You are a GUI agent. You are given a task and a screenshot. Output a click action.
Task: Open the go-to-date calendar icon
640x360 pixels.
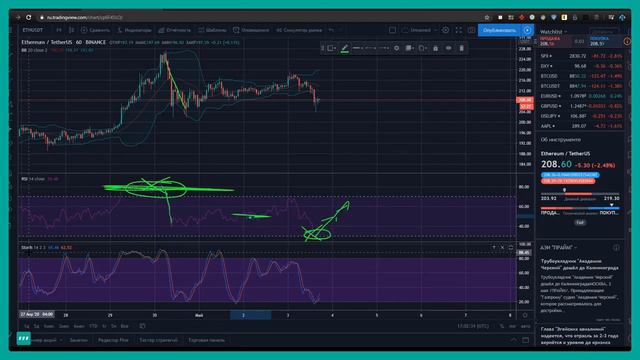pos(142,326)
